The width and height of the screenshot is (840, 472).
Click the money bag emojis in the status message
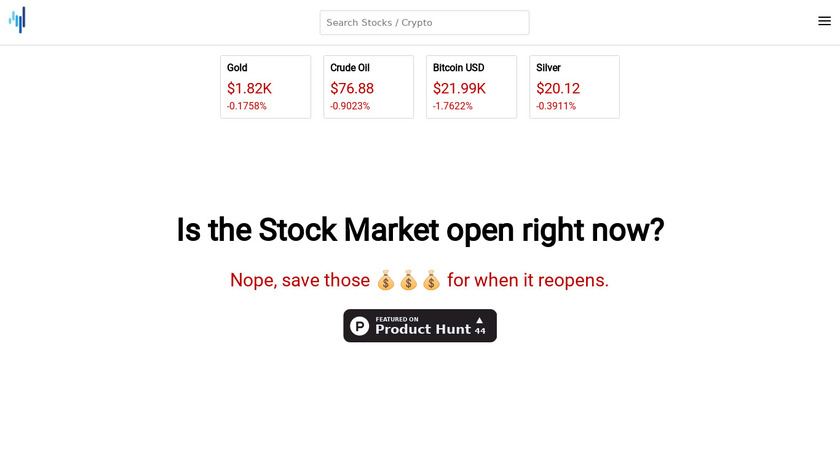point(409,281)
